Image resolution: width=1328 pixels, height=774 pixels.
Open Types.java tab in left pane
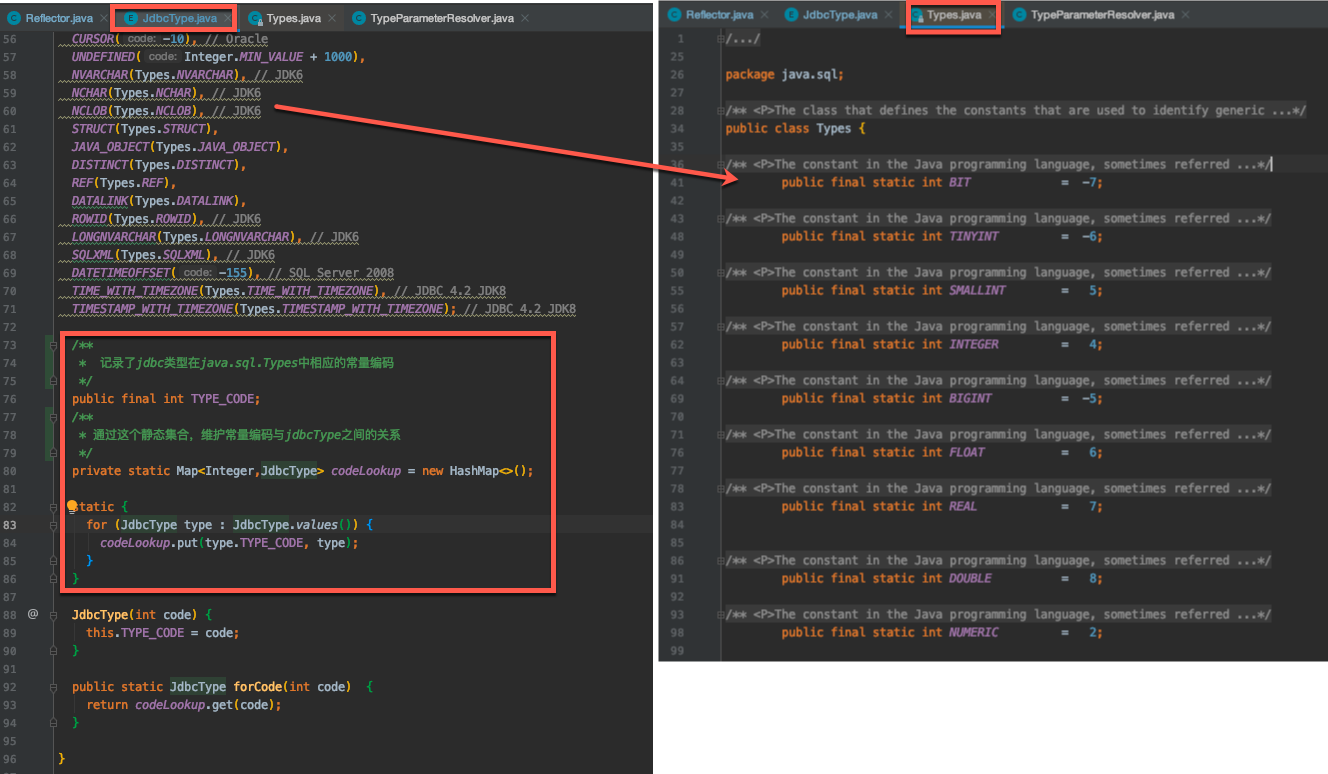pyautogui.click(x=292, y=18)
